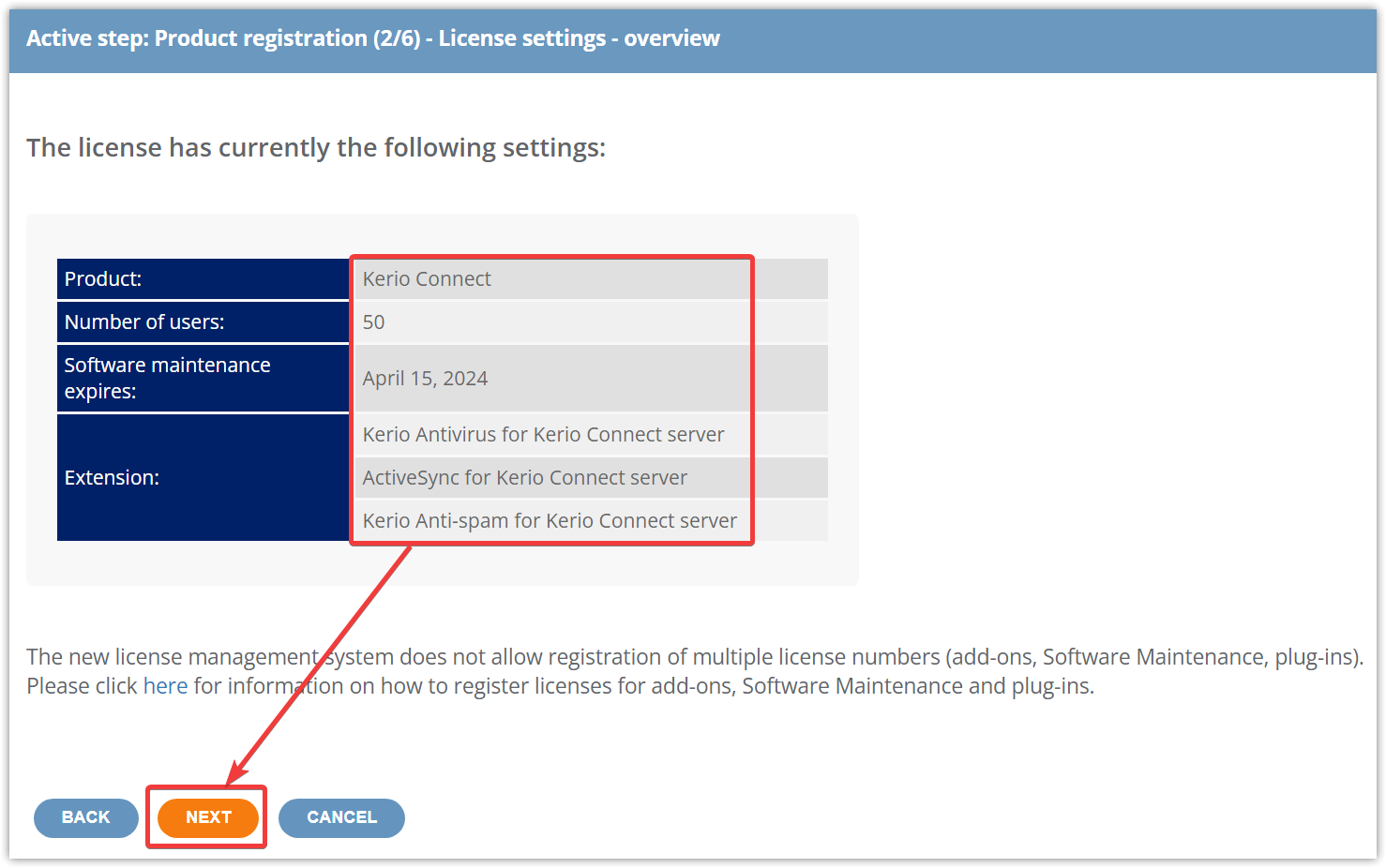Select the 'April 15, 2024' expiry date
1386x868 pixels.
coord(425,379)
